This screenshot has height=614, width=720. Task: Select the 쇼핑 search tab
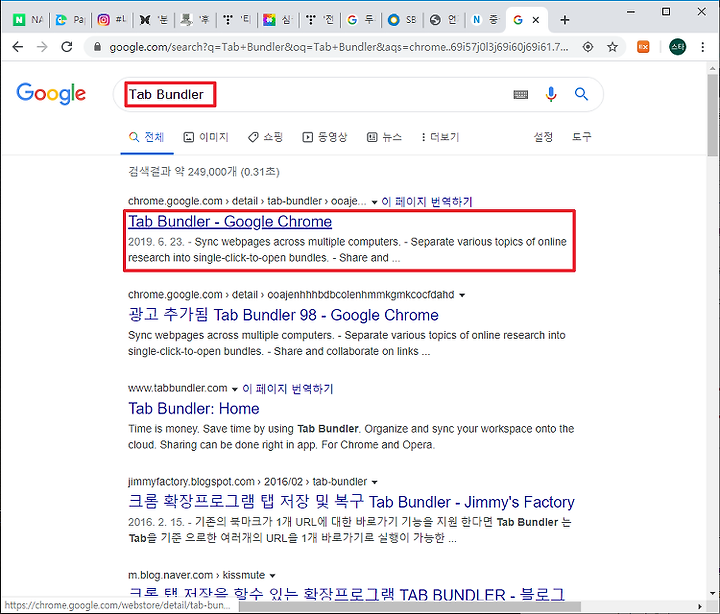pyautogui.click(x=265, y=137)
